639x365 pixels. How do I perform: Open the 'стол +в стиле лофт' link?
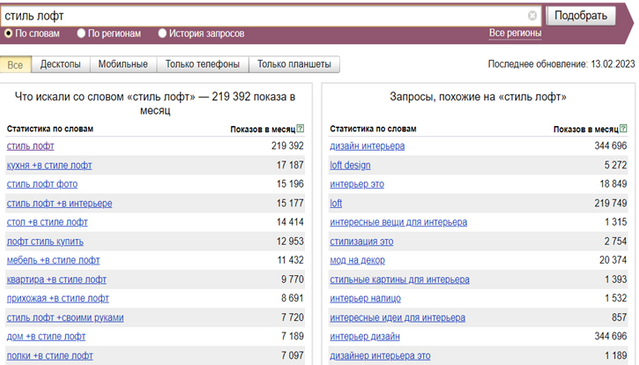(x=47, y=222)
